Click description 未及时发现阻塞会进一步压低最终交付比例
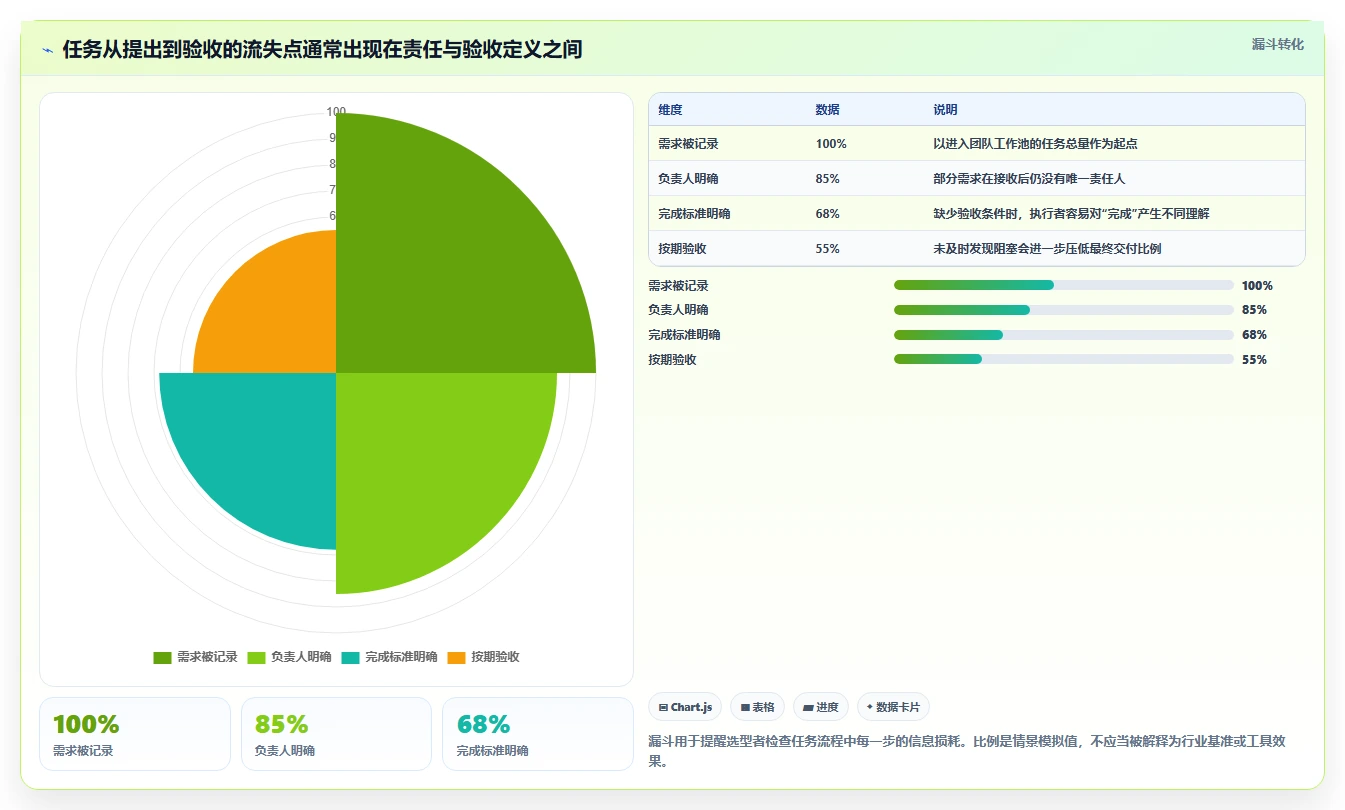This screenshot has width=1345, height=810. point(1048,249)
